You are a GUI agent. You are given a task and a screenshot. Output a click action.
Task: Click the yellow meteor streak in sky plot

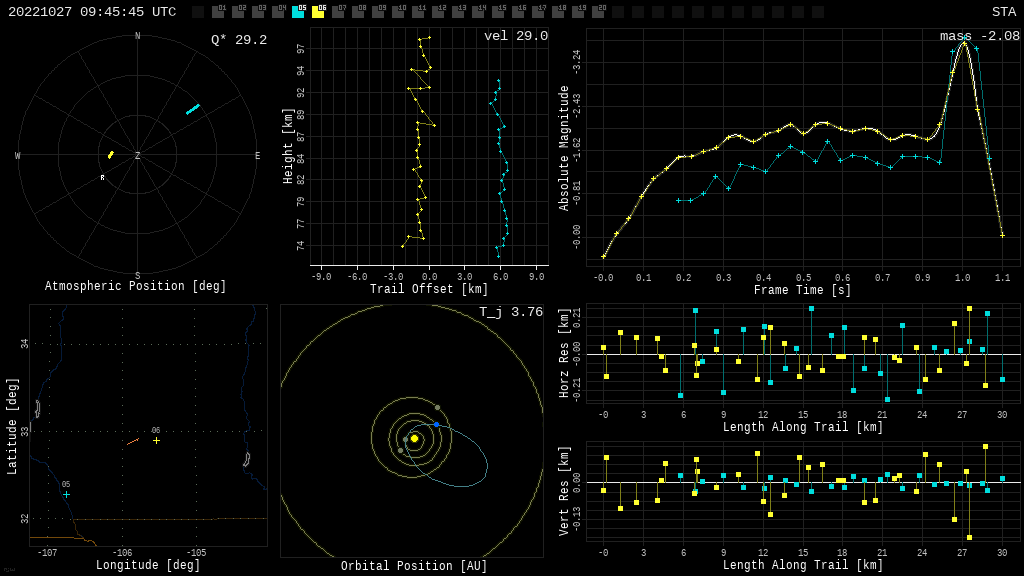pos(110,155)
